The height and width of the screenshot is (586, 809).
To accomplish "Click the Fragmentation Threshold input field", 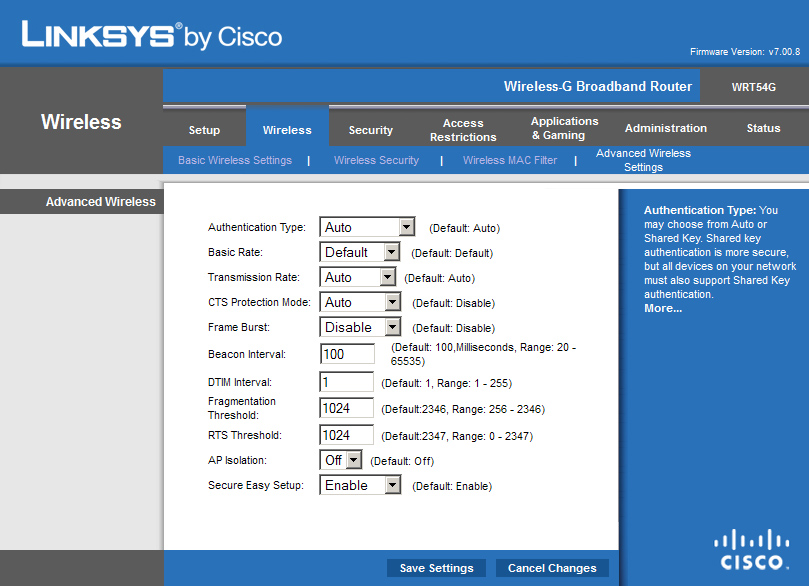I will coord(346,408).
